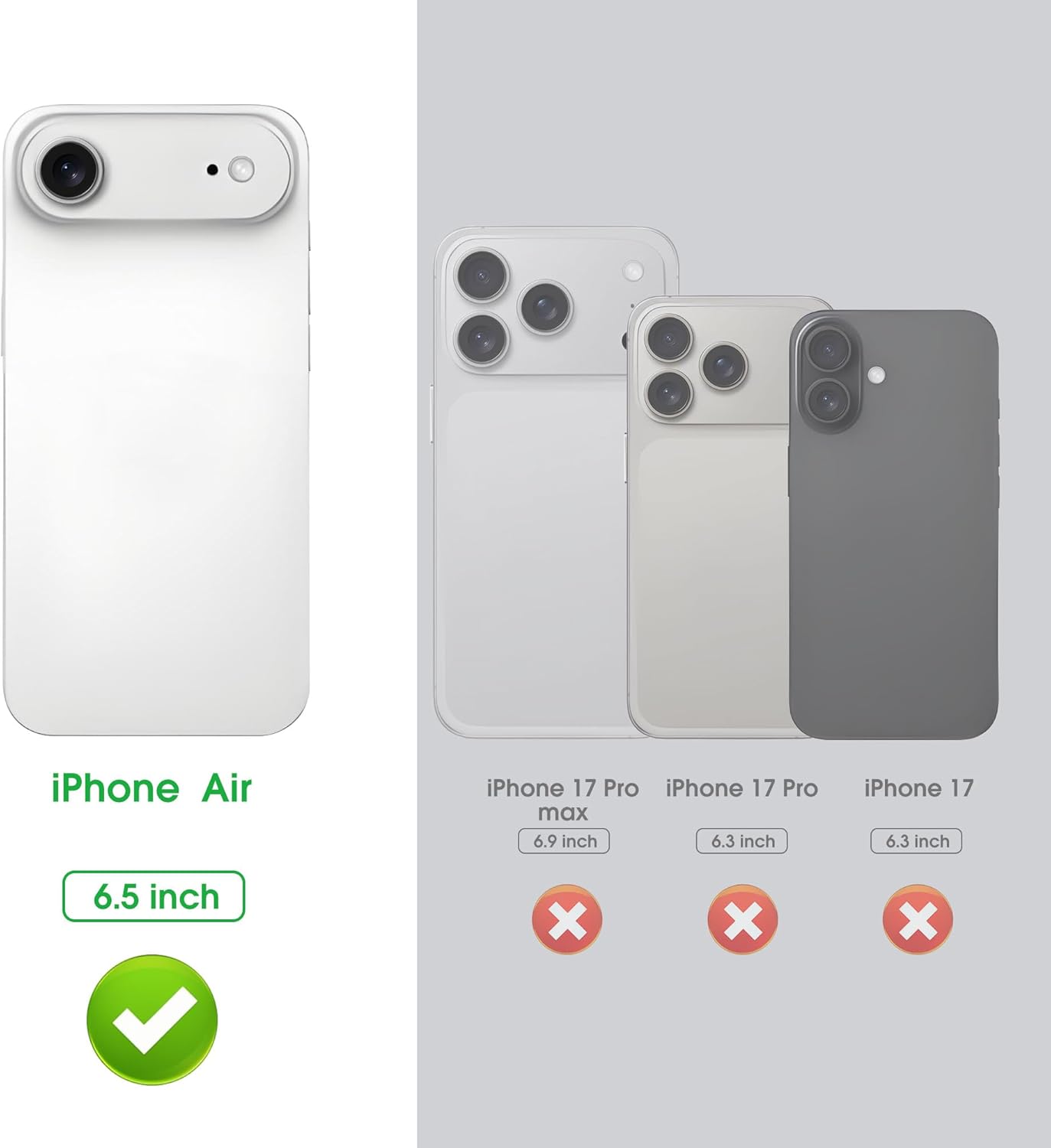Click the green iPhone Air label

(x=152, y=788)
